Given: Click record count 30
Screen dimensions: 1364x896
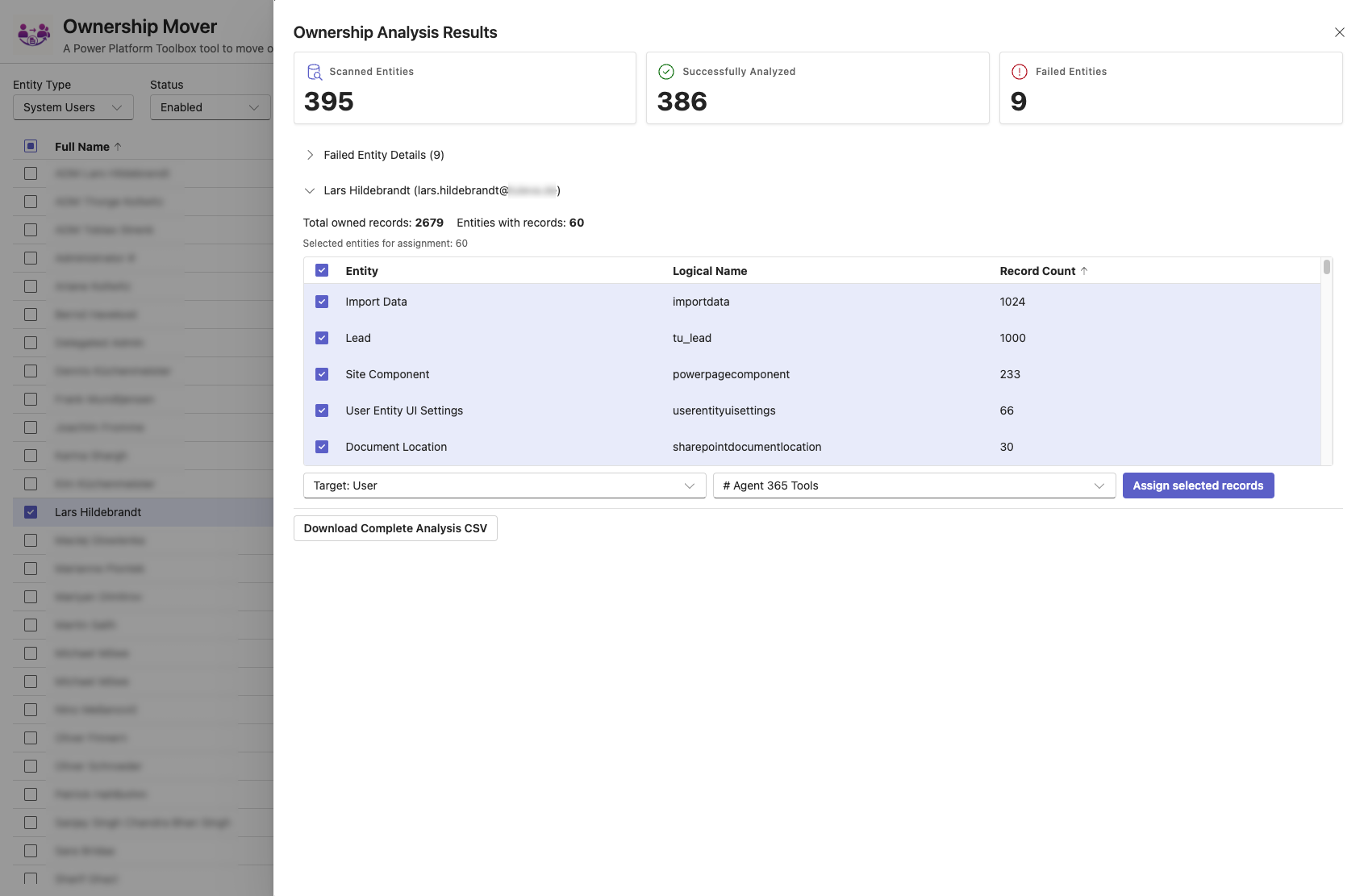Looking at the screenshot, I should tap(1007, 447).
